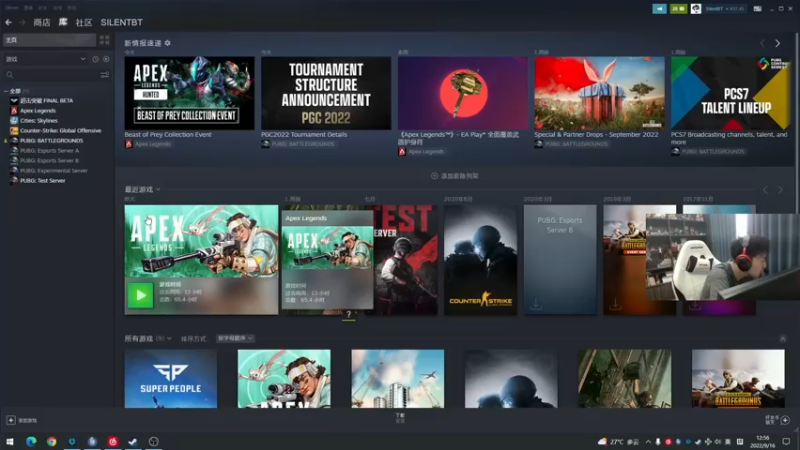Open the 库 (Library) tab
800x450 pixels.
click(63, 22)
